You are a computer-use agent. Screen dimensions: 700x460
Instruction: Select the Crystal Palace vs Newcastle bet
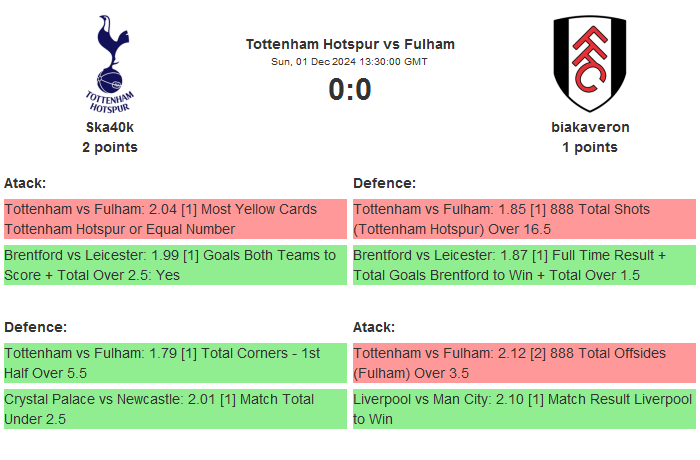click(175, 409)
